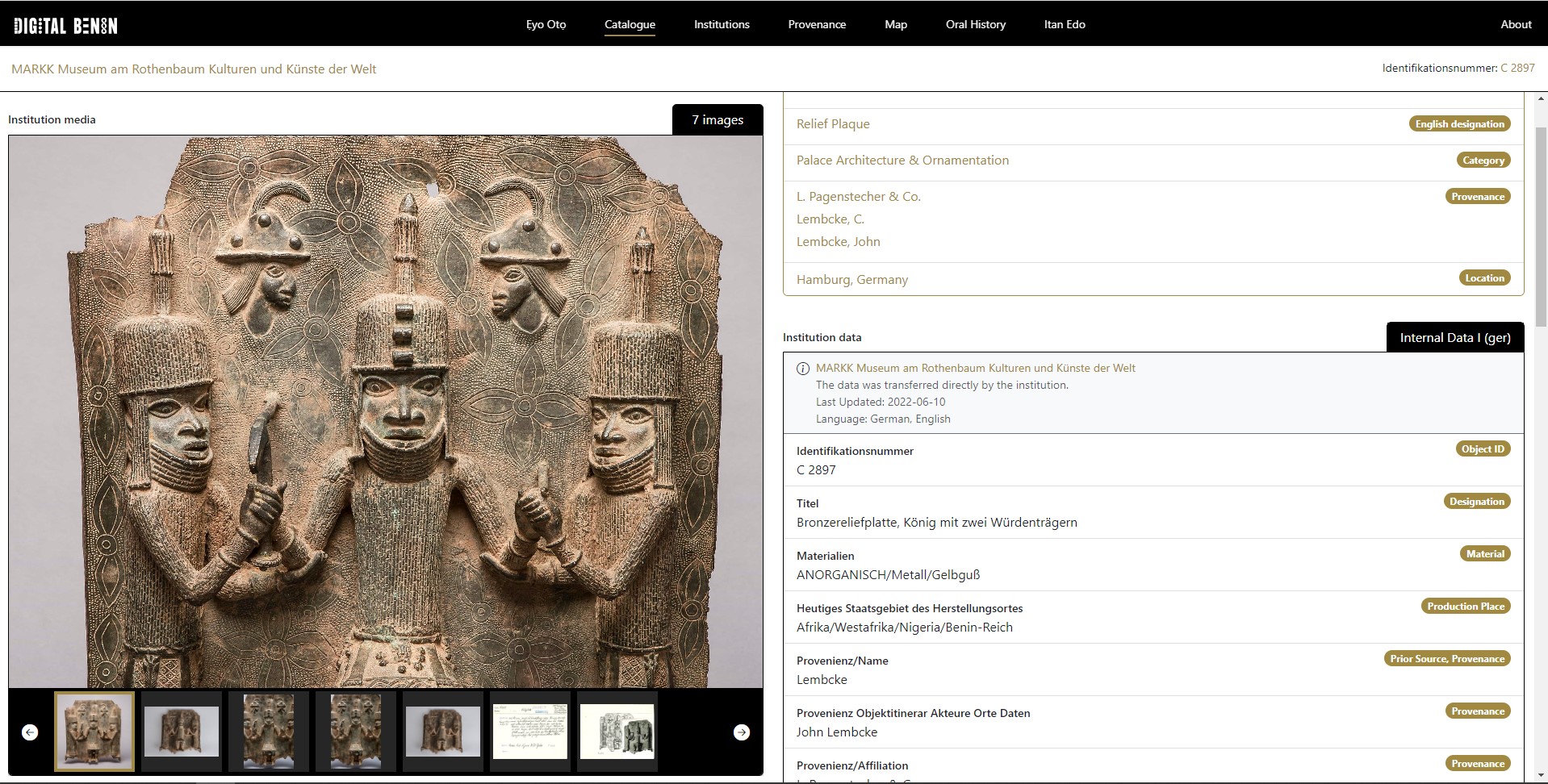Navigate to the About page
Viewport: 1548px width, 784px height.
[1515, 24]
